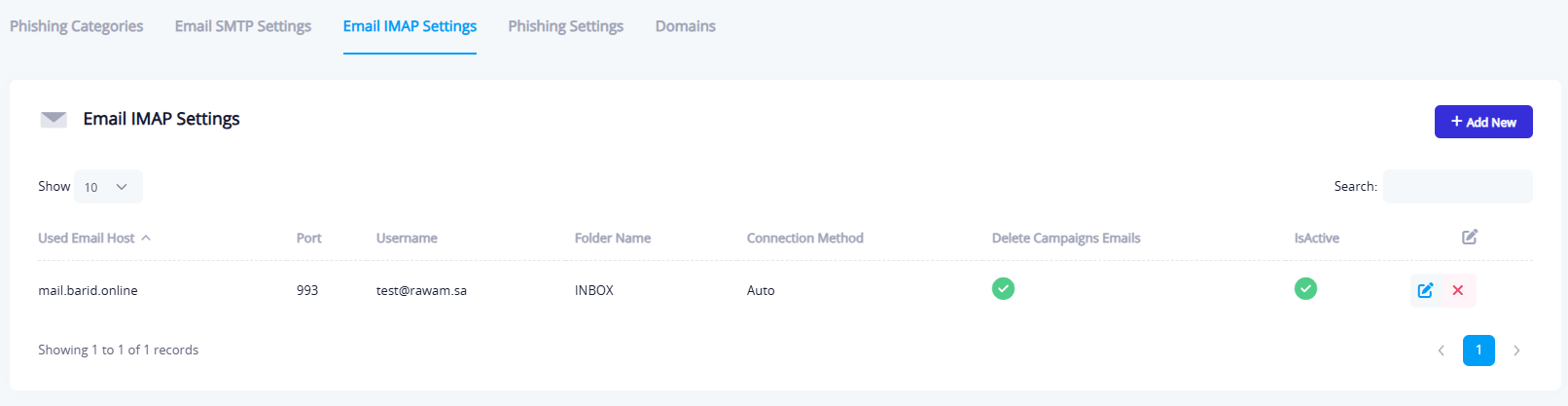Click the edit icon for mail.barid.online row
The height and width of the screenshot is (406, 1568).
[1425, 290]
